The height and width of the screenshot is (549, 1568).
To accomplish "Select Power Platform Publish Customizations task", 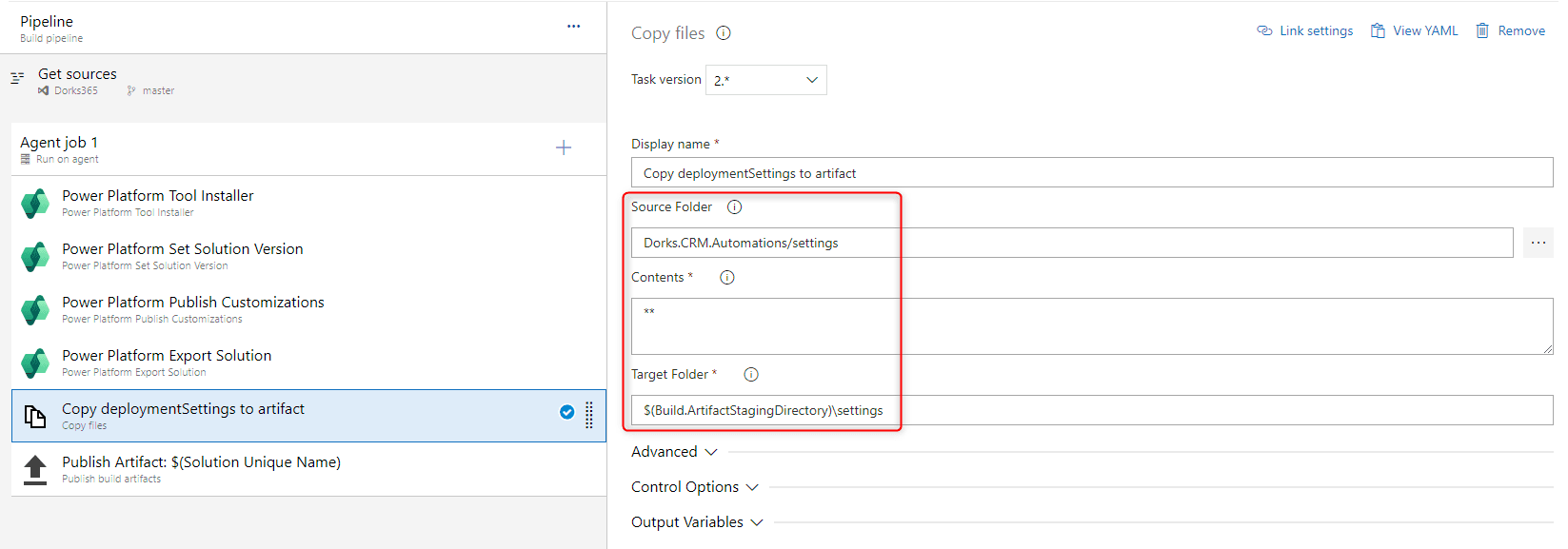I will click(308, 309).
